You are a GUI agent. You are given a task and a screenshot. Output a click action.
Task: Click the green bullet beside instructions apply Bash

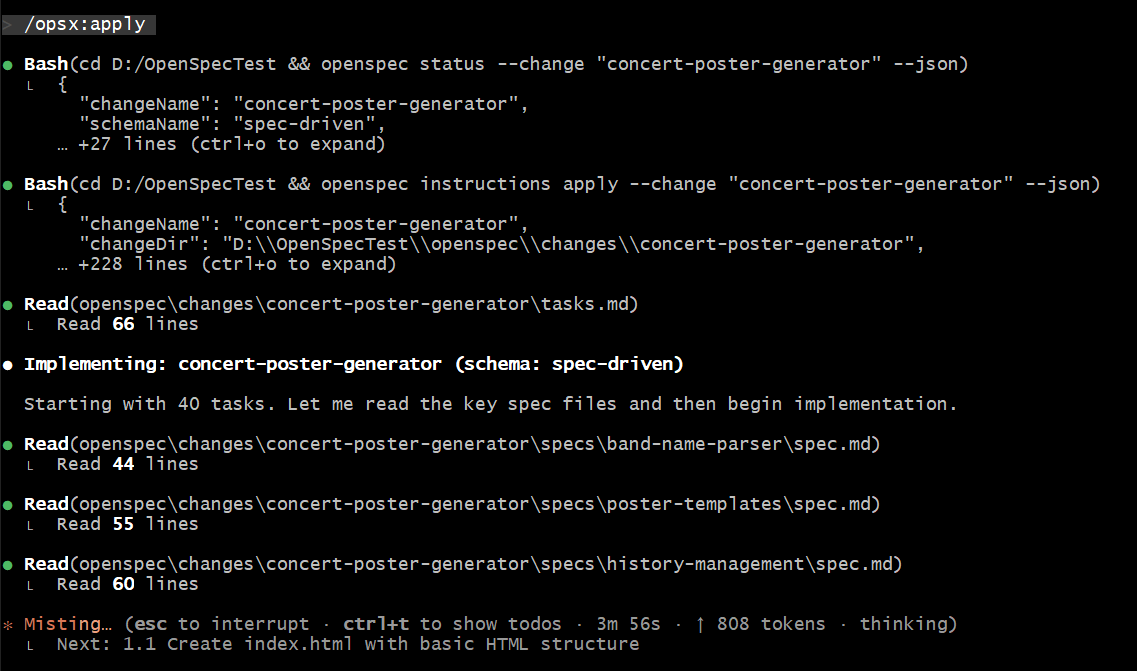click(8, 185)
